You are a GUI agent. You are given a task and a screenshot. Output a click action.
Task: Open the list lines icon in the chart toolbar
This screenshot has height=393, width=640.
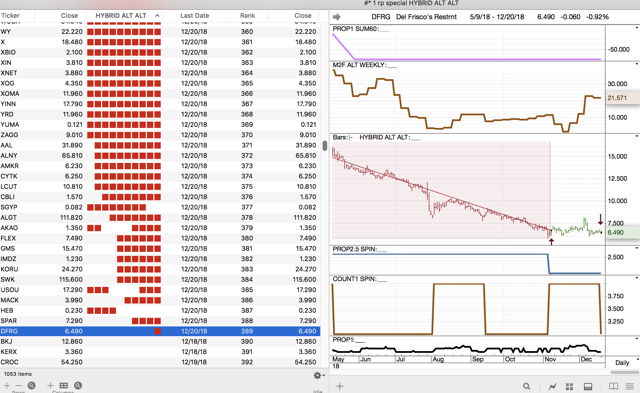[630, 386]
